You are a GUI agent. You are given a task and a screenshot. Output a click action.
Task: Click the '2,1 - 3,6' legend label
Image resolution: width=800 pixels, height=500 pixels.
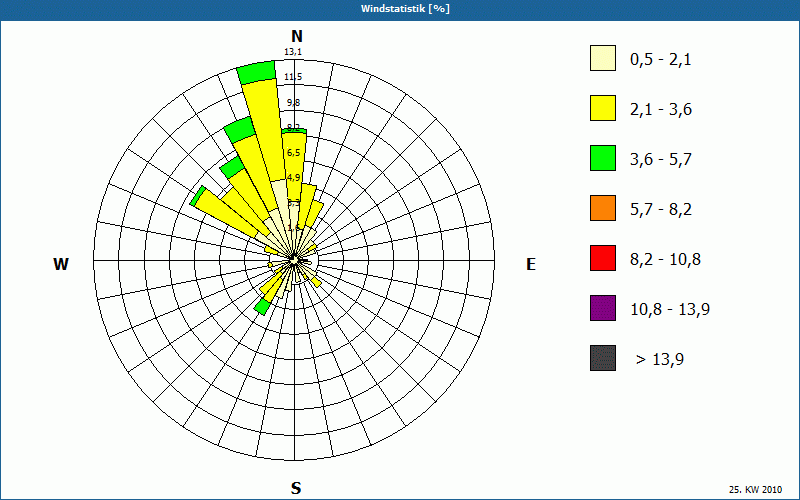pyautogui.click(x=661, y=110)
